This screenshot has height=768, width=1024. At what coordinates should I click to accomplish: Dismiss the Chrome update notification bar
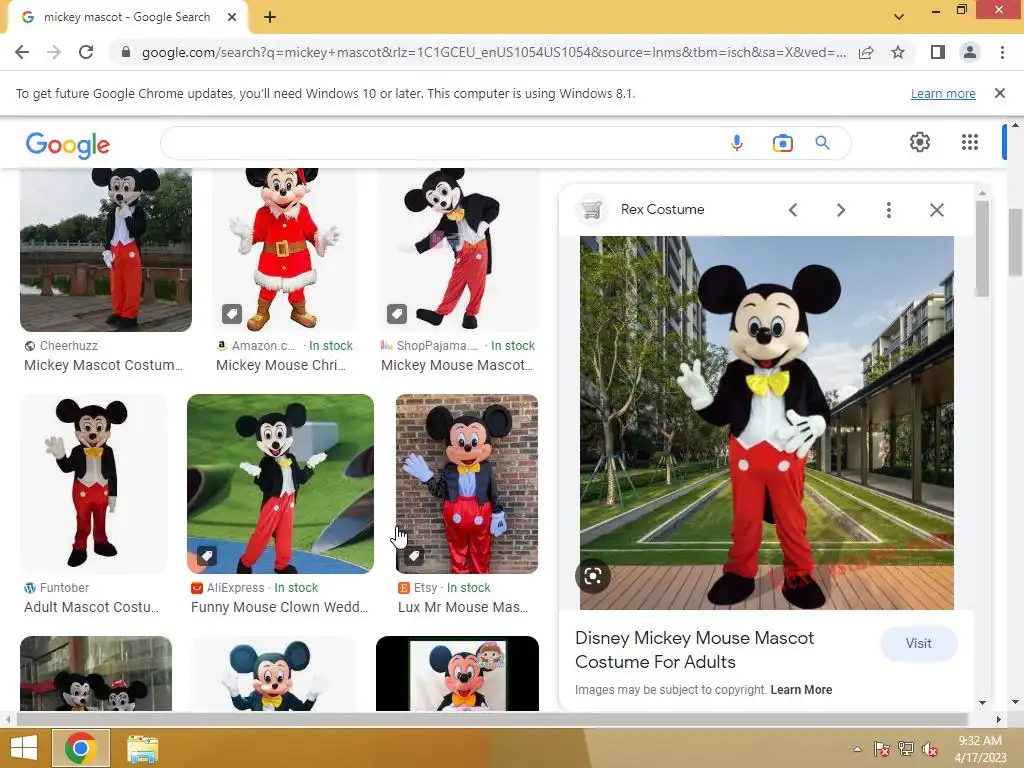[999, 93]
